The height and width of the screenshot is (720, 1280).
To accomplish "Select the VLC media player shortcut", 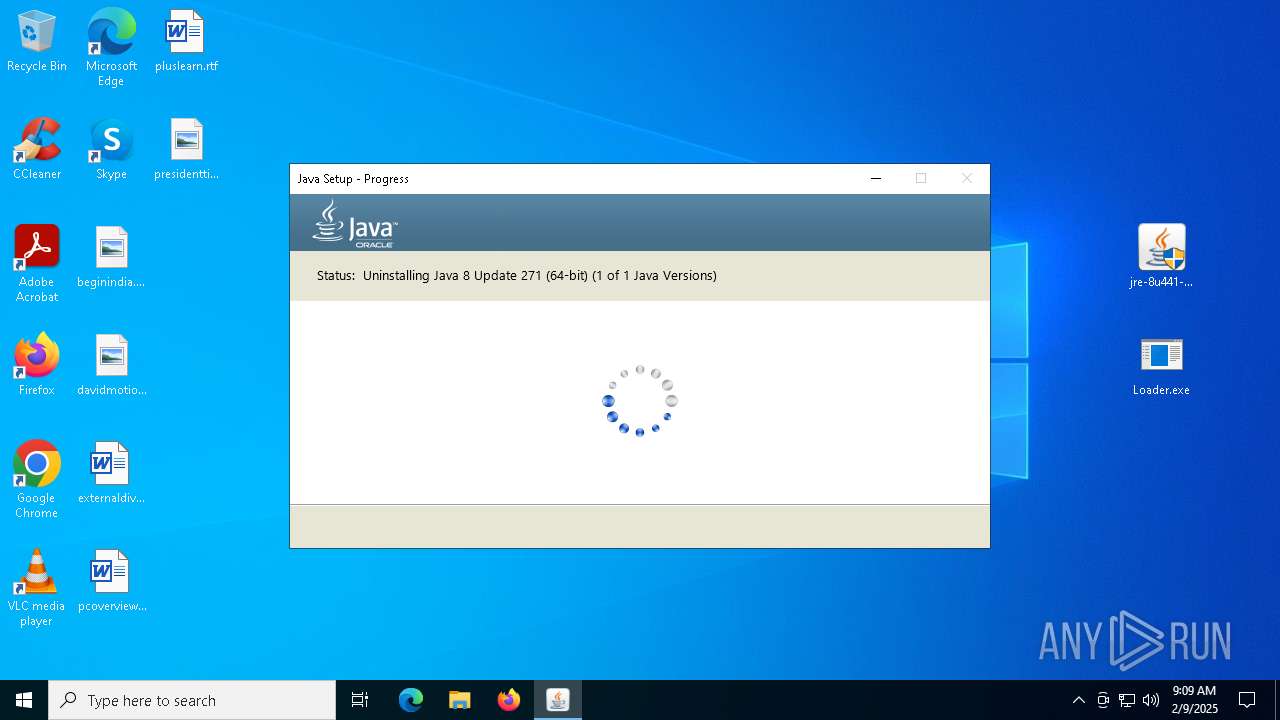I will click(x=36, y=588).
